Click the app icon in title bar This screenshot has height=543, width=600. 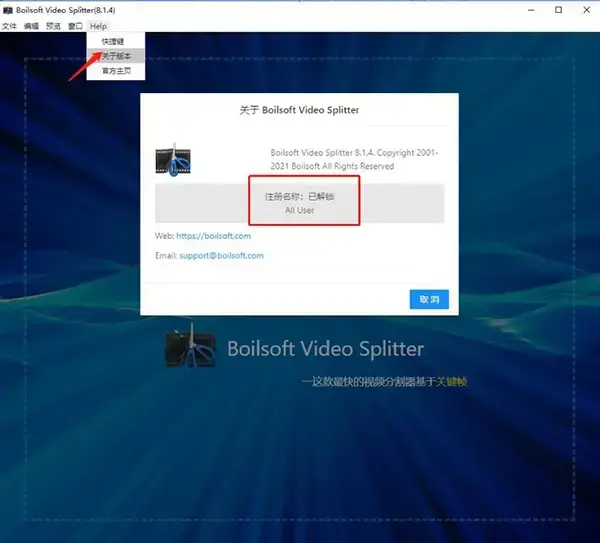click(x=8, y=10)
